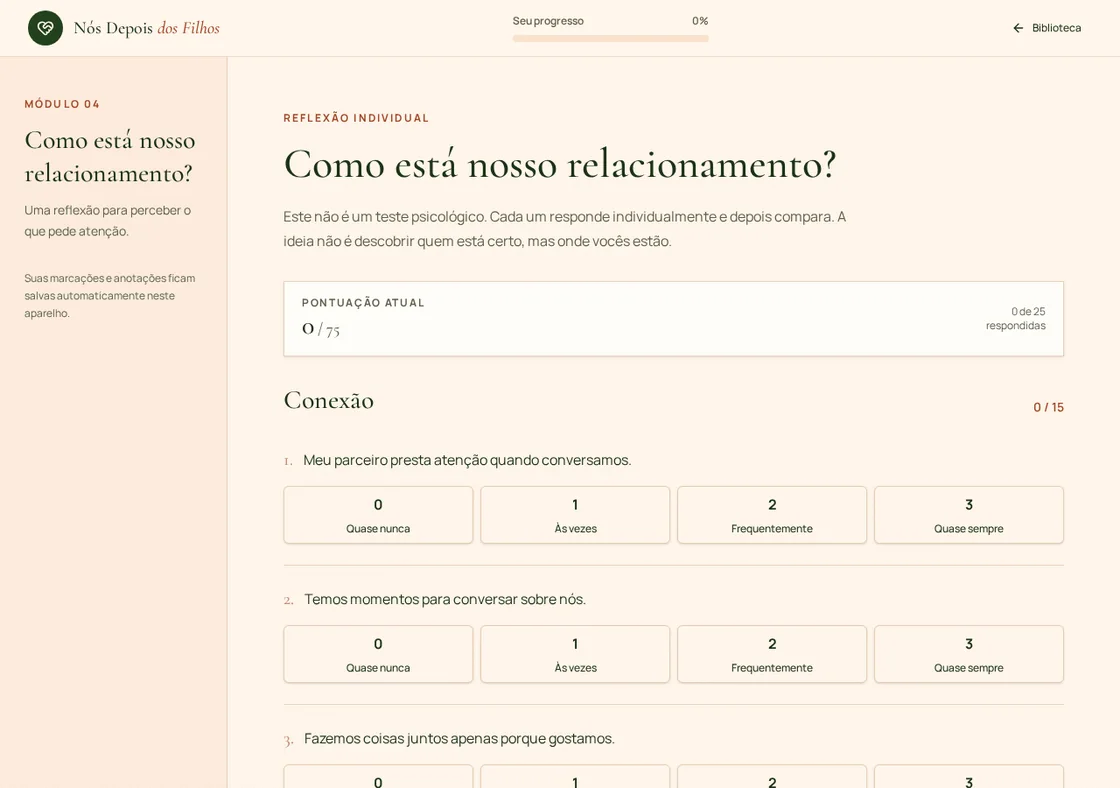The height and width of the screenshot is (788, 1120).
Task: Choose 2 Frequentemente for parceiro presta atenção
Action: [x=772, y=515]
